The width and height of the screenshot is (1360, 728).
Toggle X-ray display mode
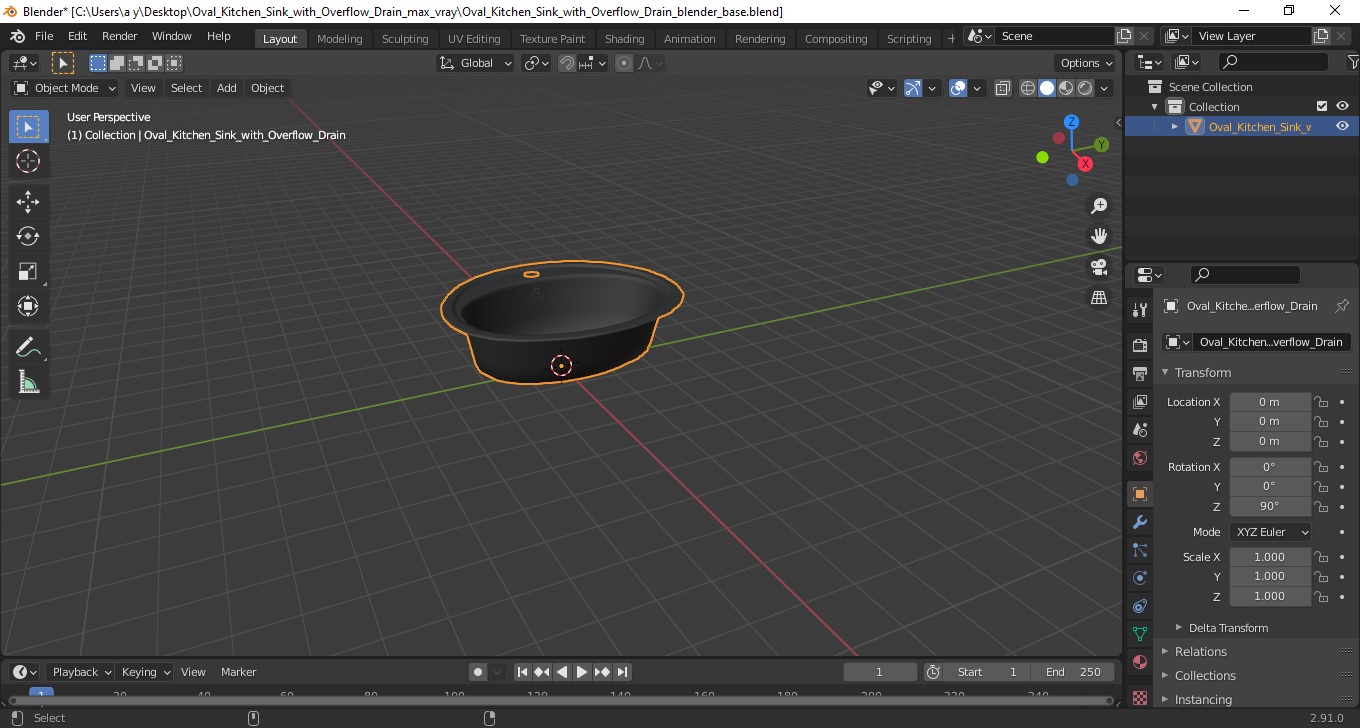point(1003,88)
